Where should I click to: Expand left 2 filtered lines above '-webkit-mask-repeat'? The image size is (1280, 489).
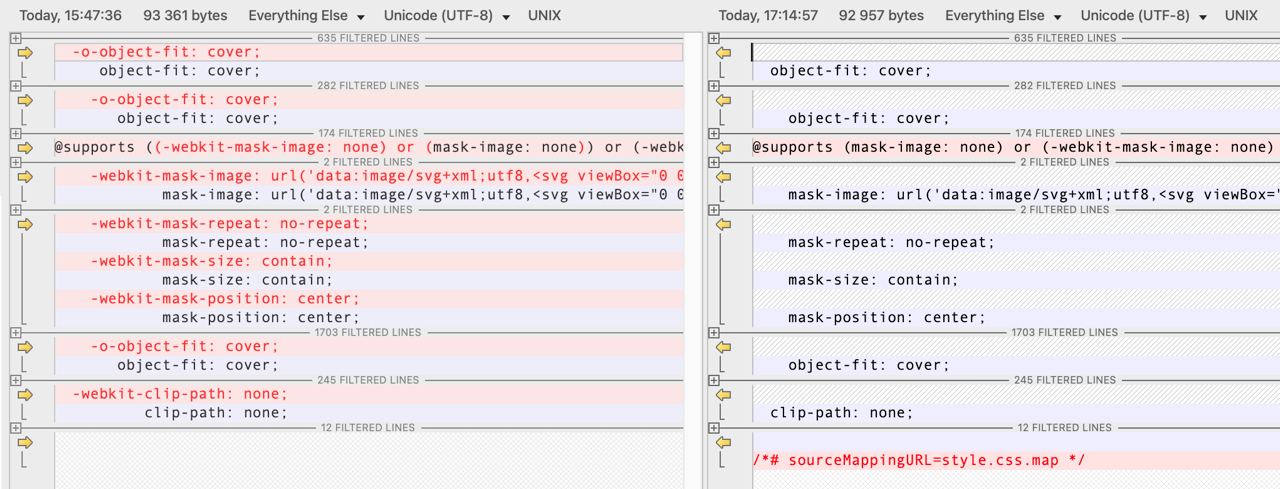tap(15, 210)
